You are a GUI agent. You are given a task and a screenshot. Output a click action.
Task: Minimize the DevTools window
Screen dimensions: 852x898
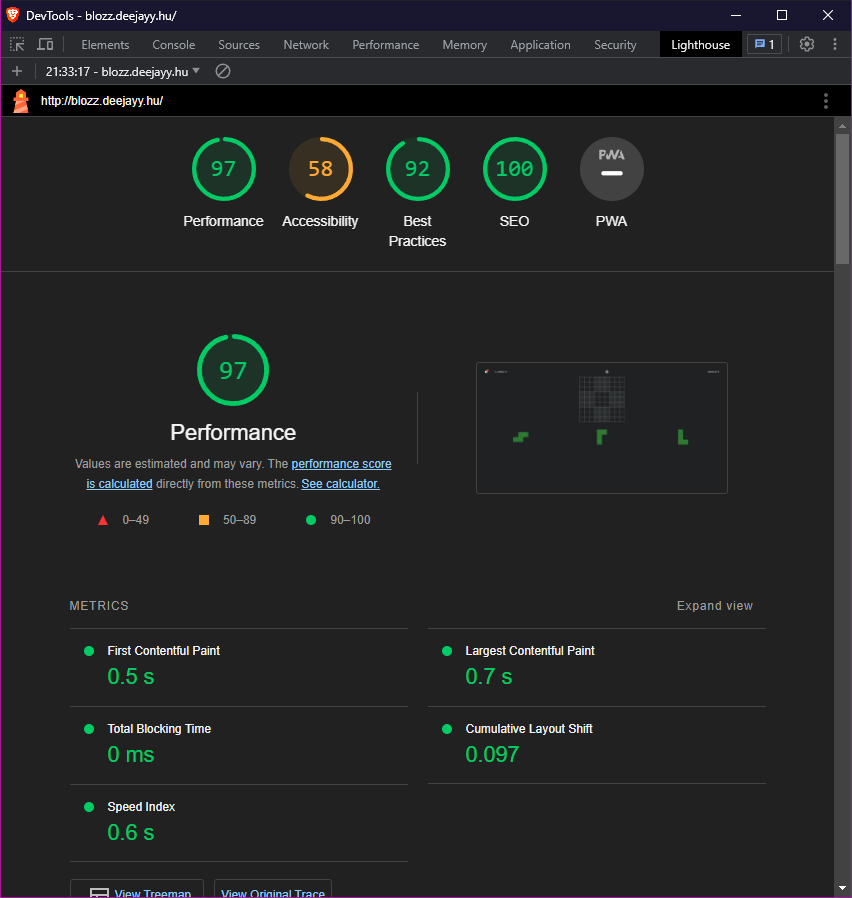tap(736, 15)
